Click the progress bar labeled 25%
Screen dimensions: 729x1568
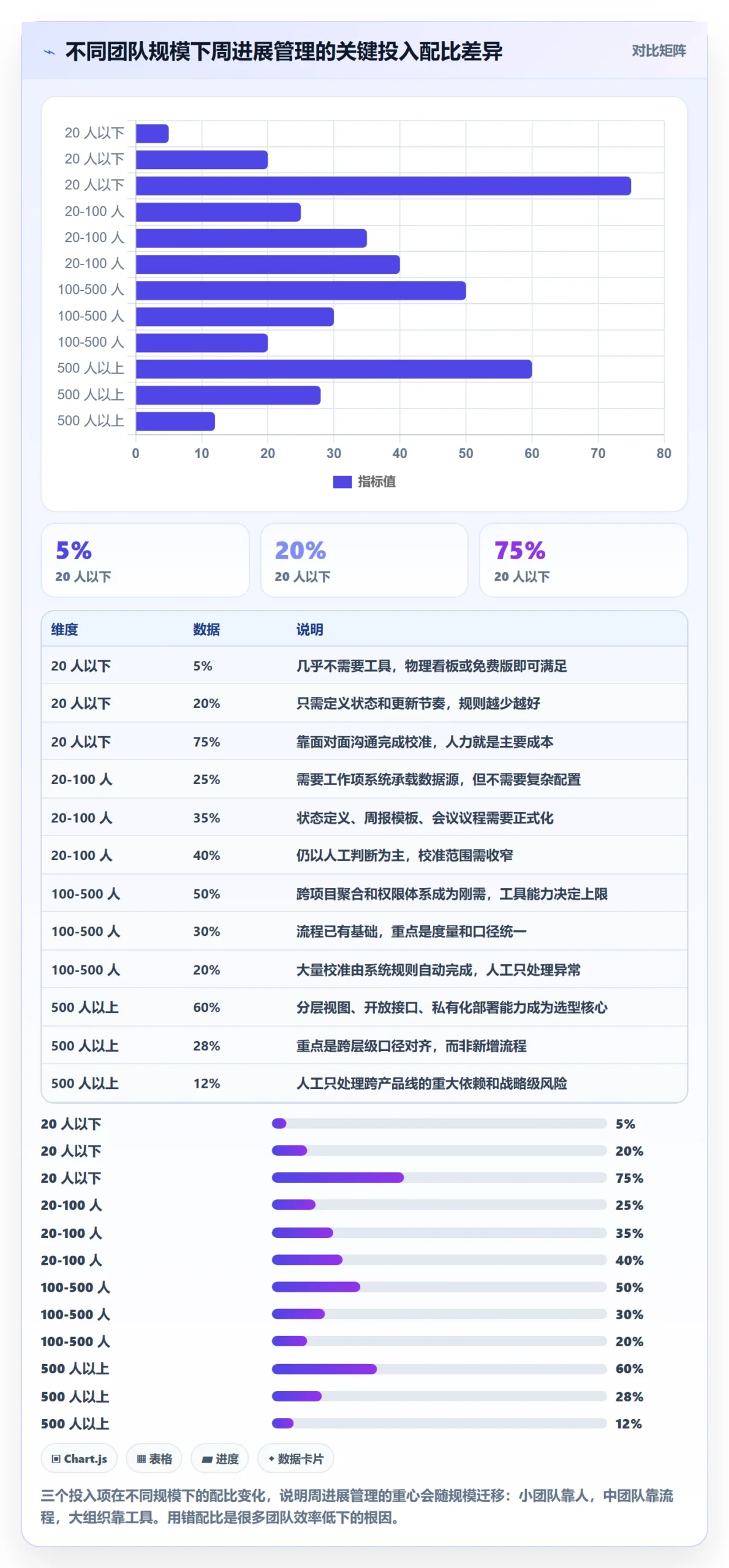point(439,1205)
